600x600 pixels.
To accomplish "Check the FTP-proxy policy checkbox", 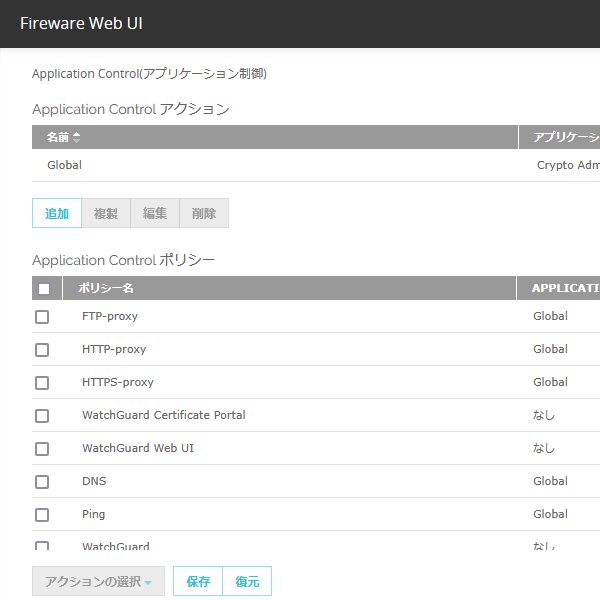I will pyautogui.click(x=42, y=317).
